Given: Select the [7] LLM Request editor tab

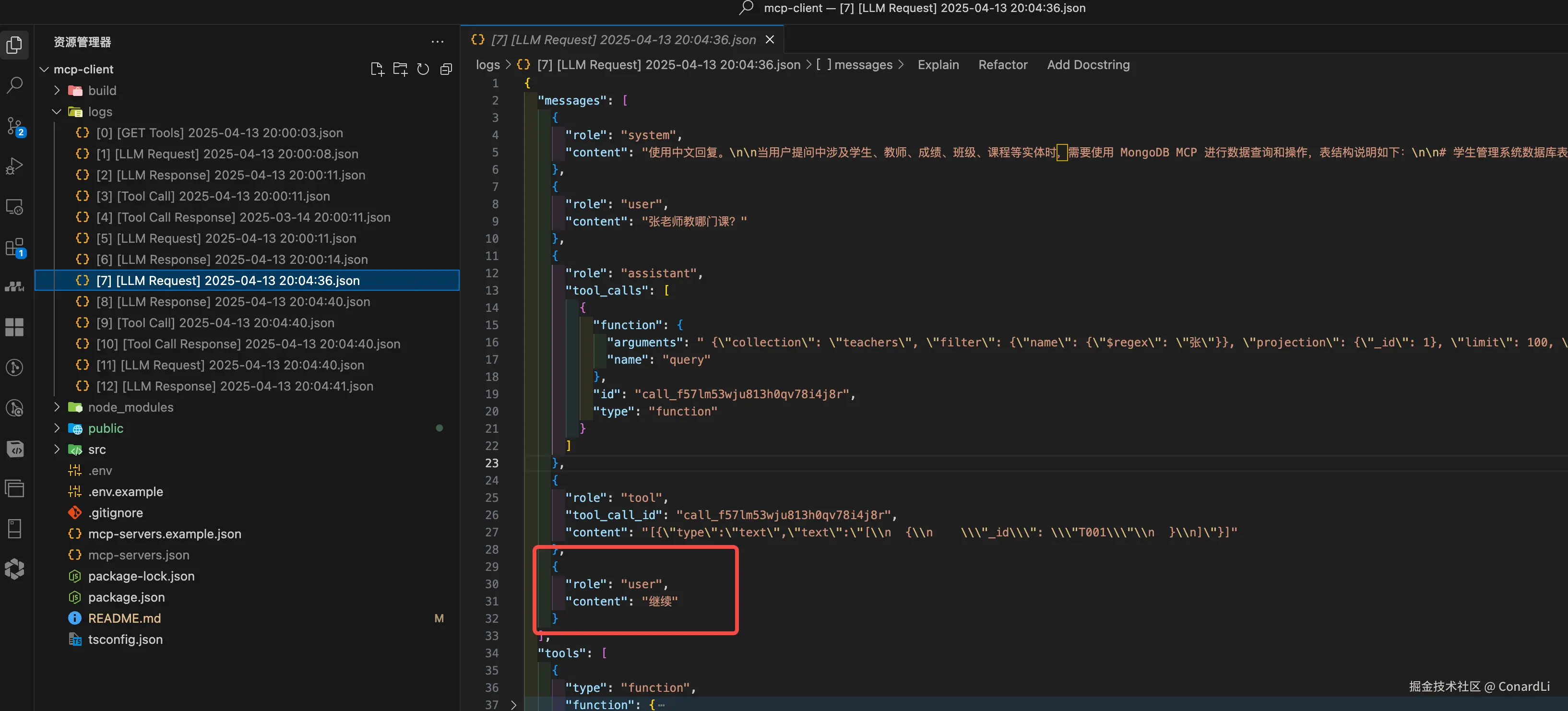Looking at the screenshot, I should click(x=623, y=39).
